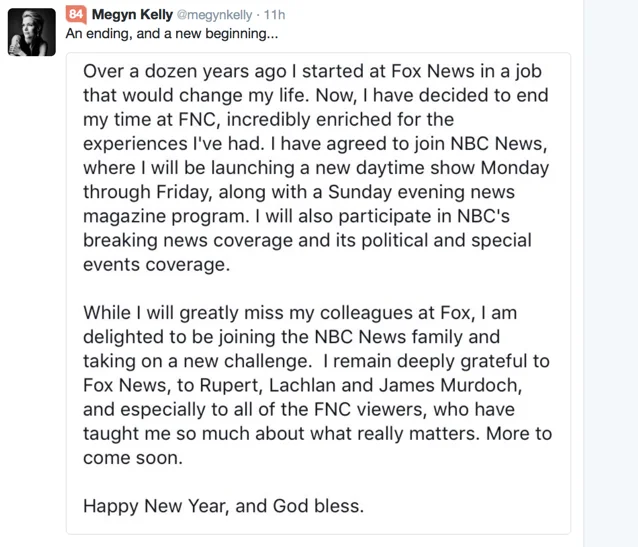
Task: Open the embedded statement image card
Action: [x=318, y=290]
